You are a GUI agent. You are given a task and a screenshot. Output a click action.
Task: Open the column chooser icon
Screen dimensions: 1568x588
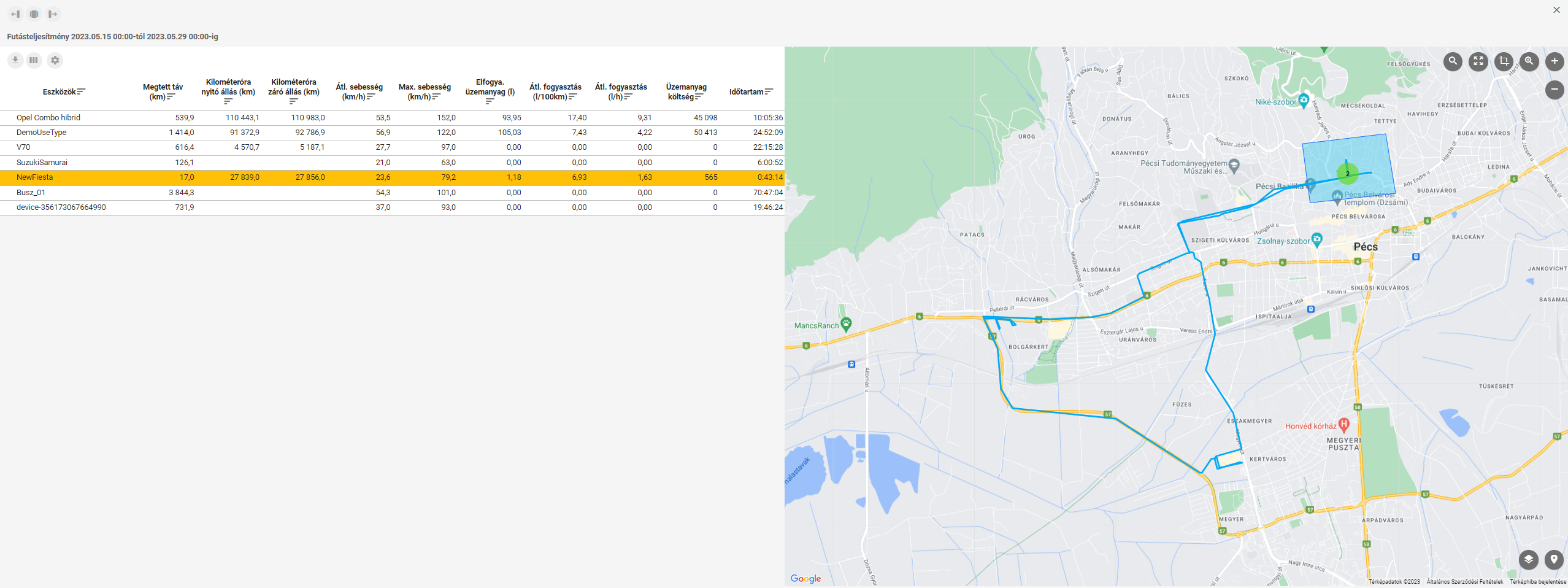point(34,60)
